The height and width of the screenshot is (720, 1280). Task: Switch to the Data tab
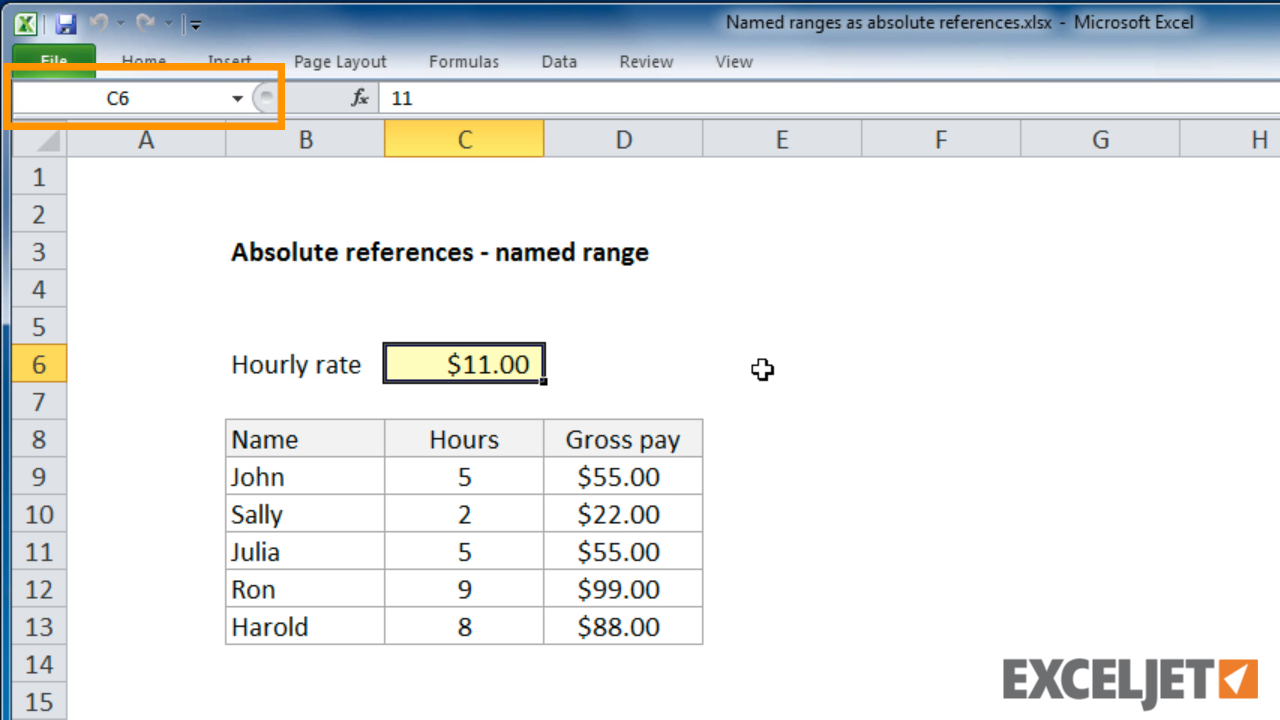pyautogui.click(x=558, y=61)
